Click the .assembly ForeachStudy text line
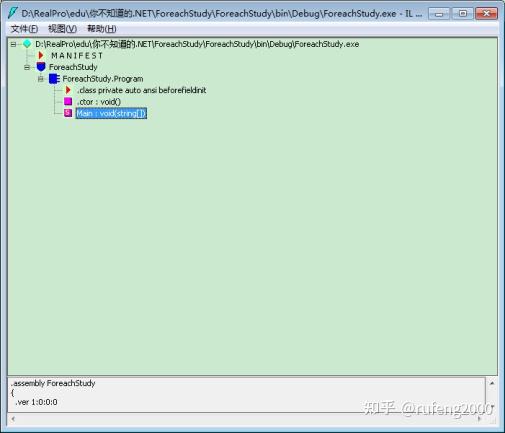Viewport: 505px width, 433px height. tap(53, 383)
